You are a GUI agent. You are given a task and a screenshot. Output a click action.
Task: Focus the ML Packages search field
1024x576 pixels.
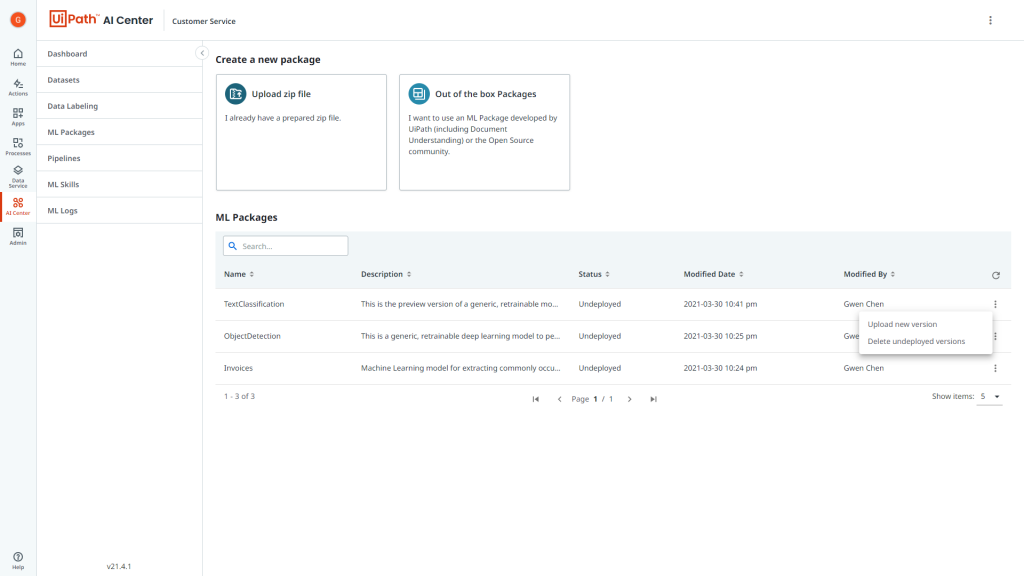click(x=285, y=246)
